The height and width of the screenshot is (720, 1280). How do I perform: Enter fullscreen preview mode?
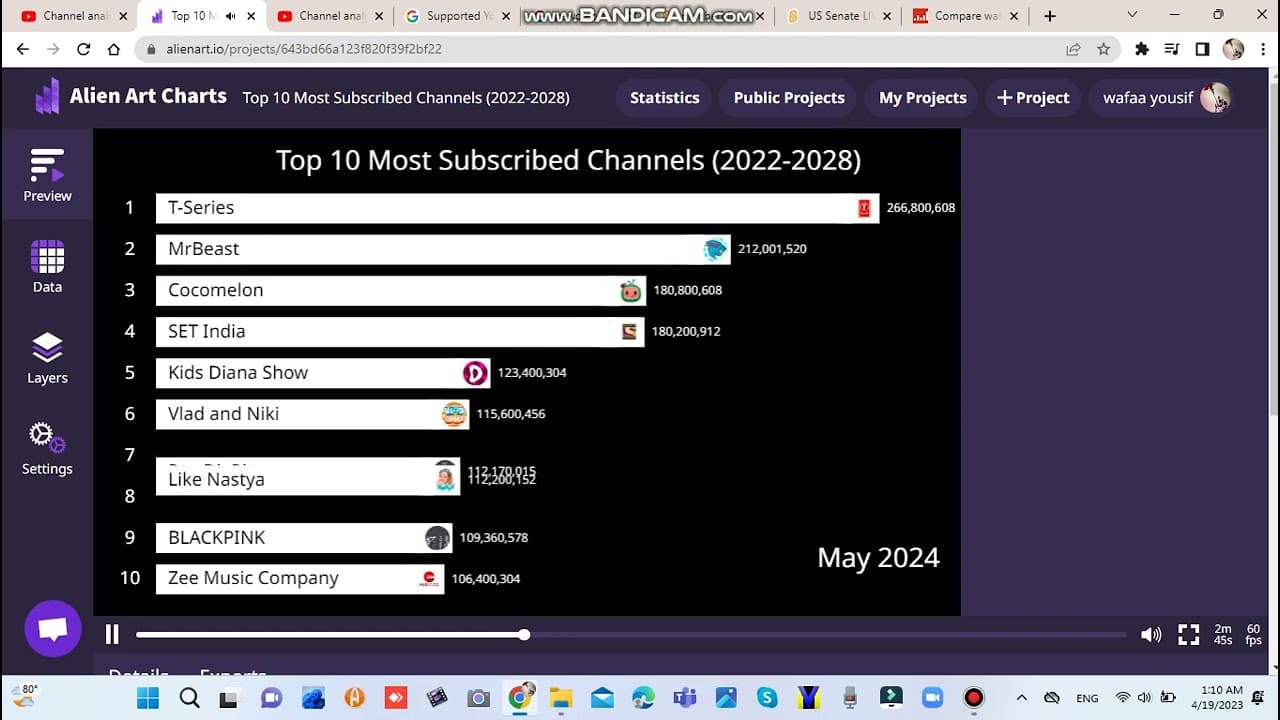tap(1188, 634)
